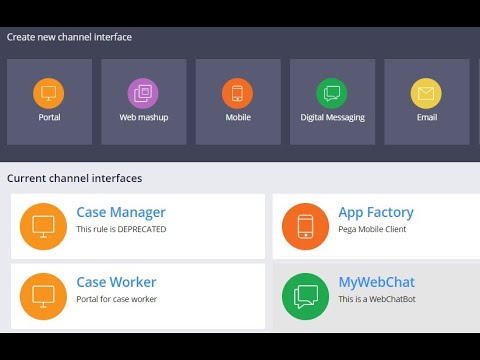Select the Mobile tile label

238,117
